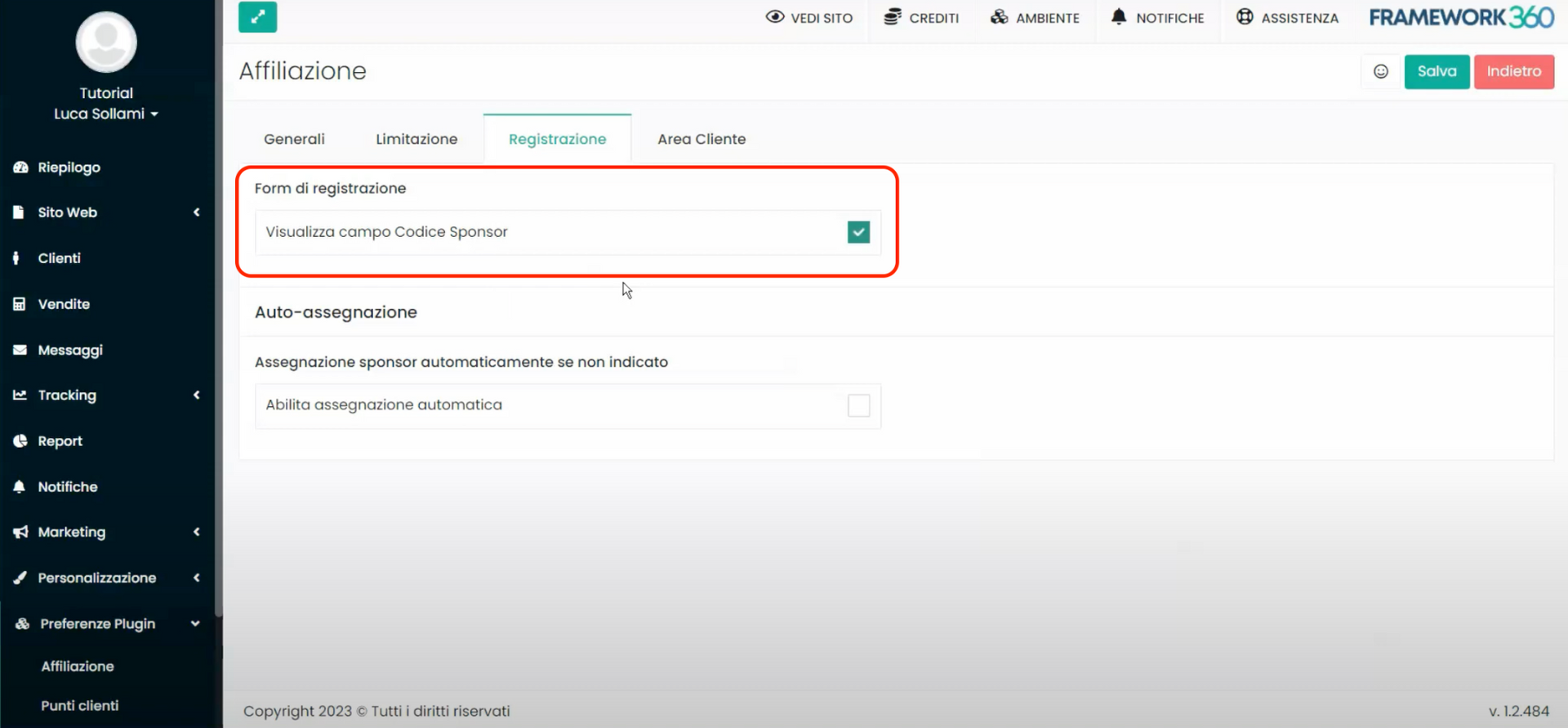The width and height of the screenshot is (1568, 728).
Task: Click the Affiliazione page title
Action: click(302, 71)
